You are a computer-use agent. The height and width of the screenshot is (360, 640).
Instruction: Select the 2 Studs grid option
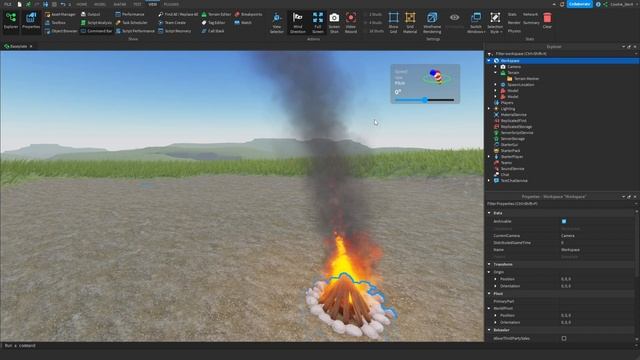pos(373,14)
